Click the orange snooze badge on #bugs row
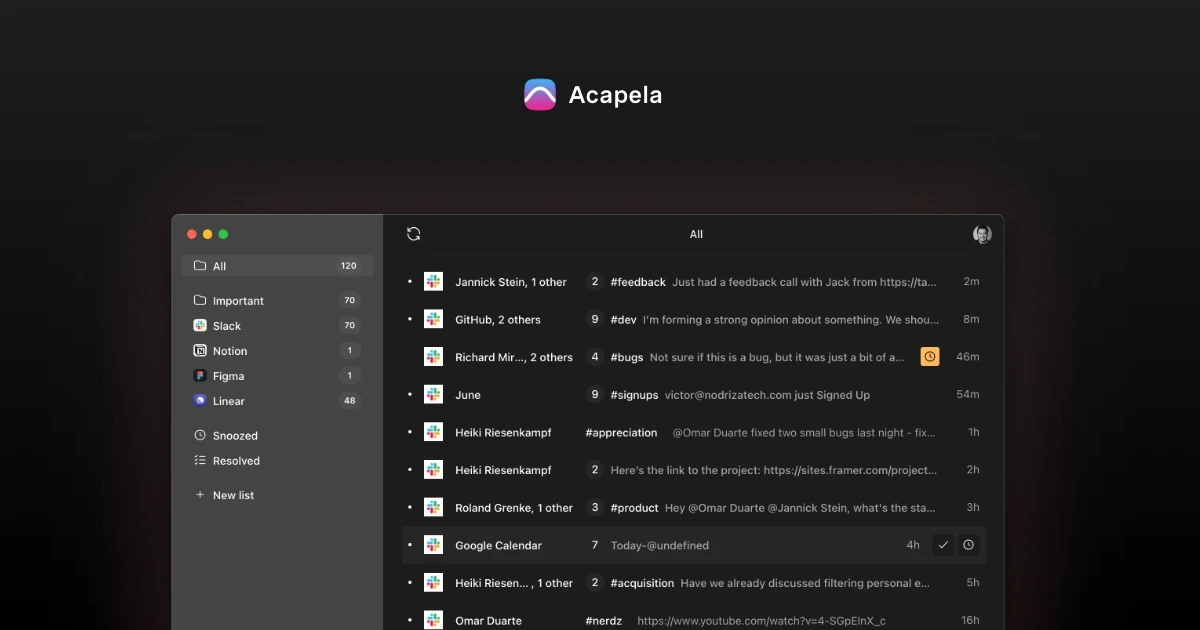The height and width of the screenshot is (630, 1200). click(x=930, y=357)
